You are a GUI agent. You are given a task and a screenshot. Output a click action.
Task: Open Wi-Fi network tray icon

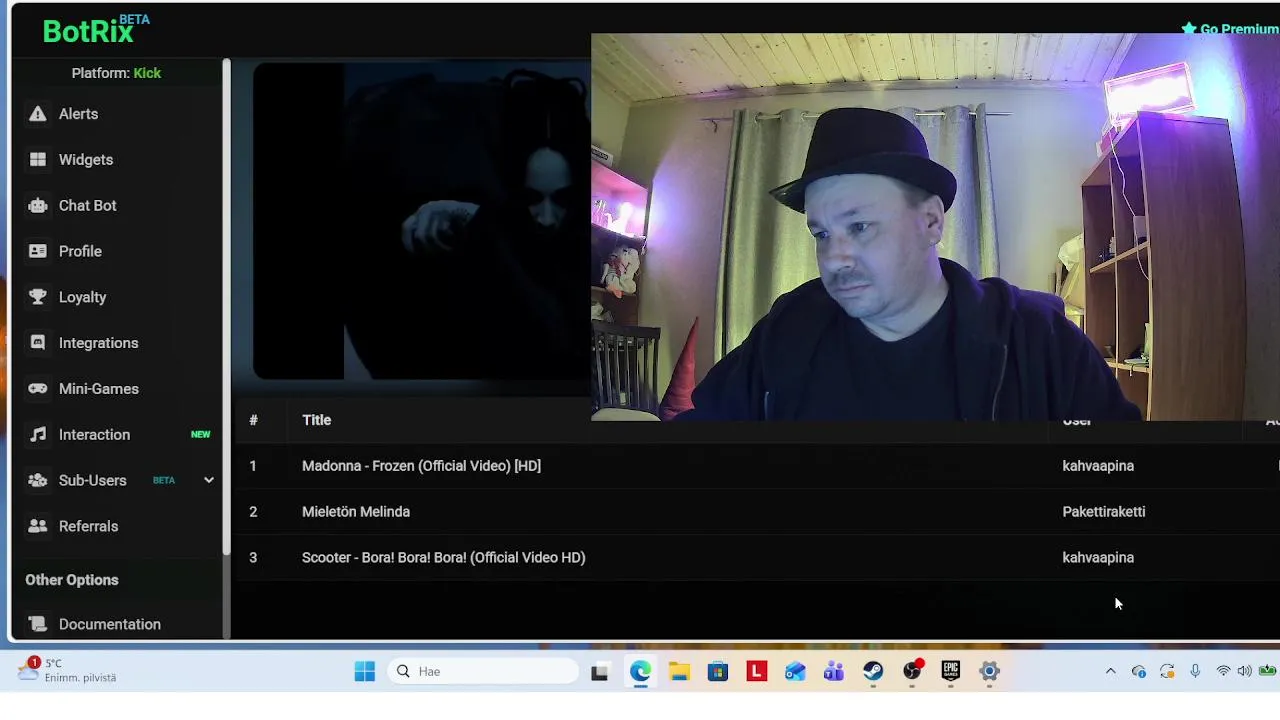[1223, 671]
